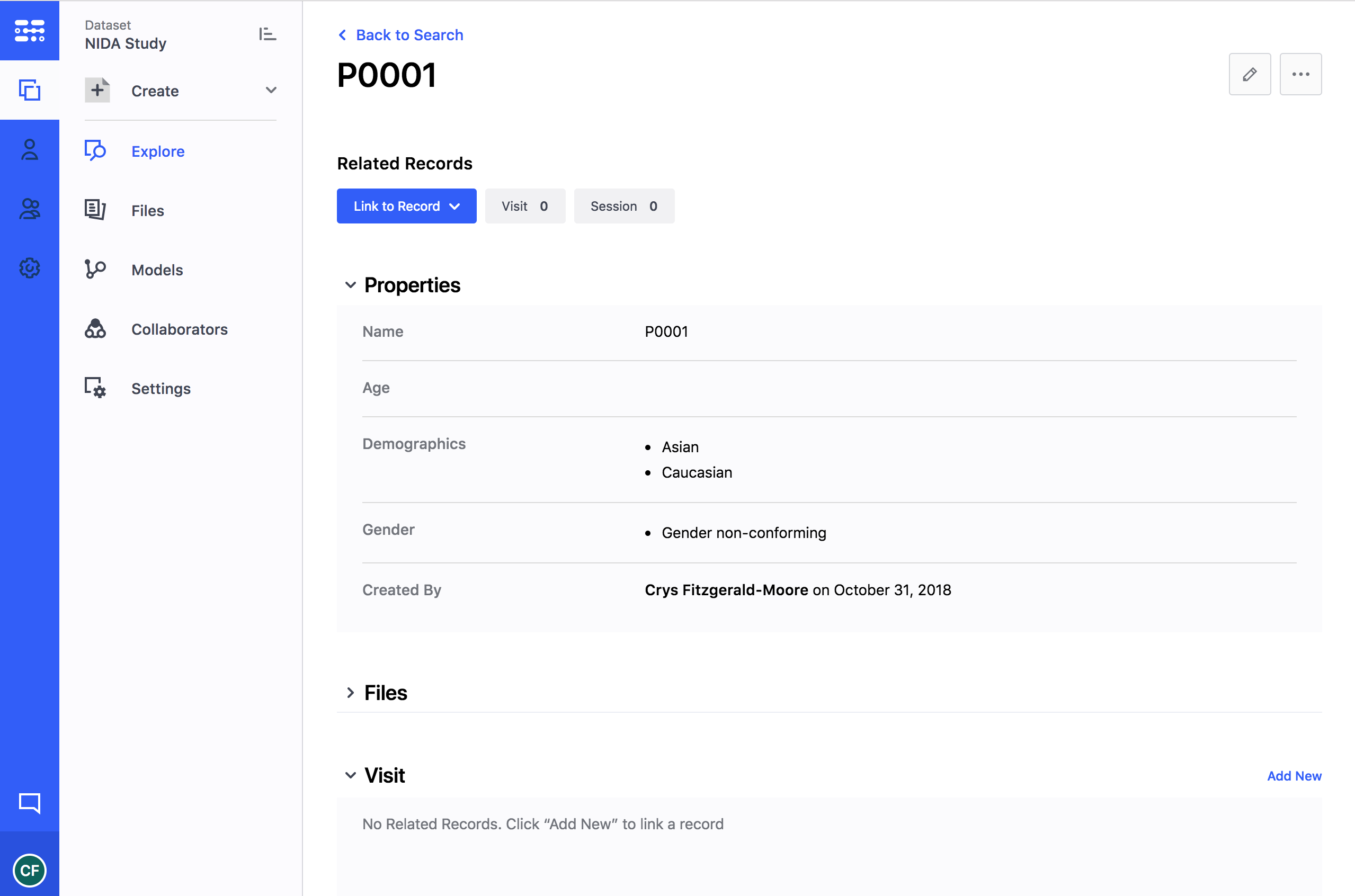Collapse the Visit section
Screen dimensions: 1355x896
click(x=350, y=775)
